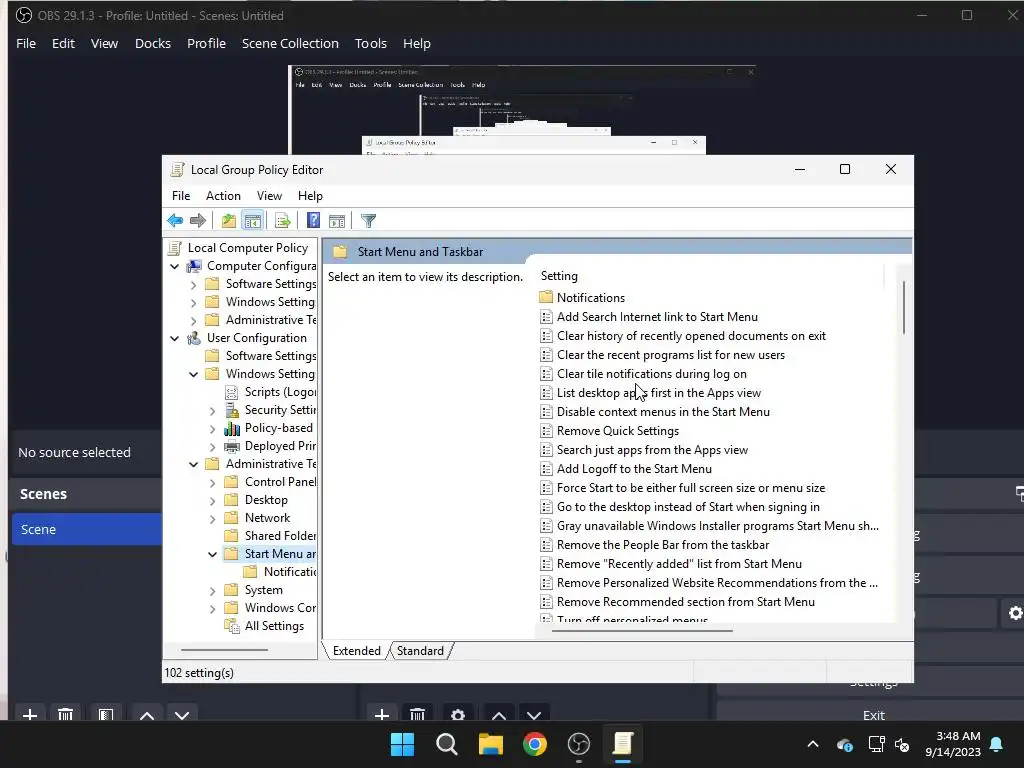This screenshot has height=768, width=1024.
Task: Switch to OBS Studio taskbar icon
Action: 579,744
